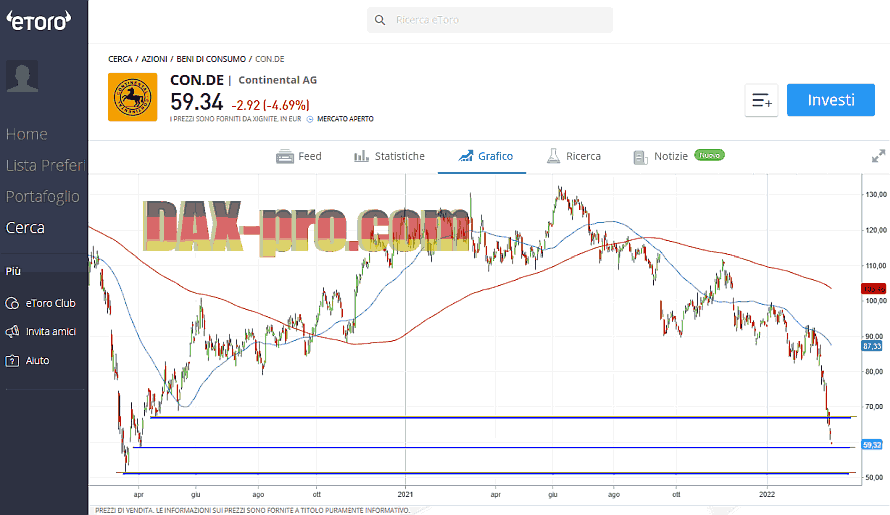Click CERCA breadcrumb link
The image size is (890, 515).
(120, 59)
